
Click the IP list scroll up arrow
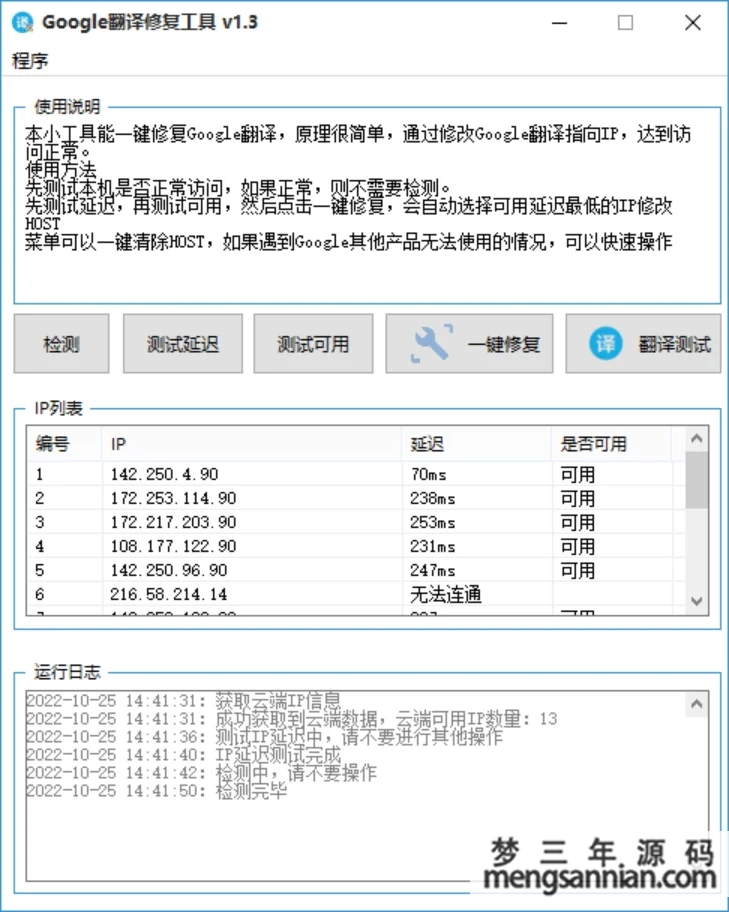point(696,438)
